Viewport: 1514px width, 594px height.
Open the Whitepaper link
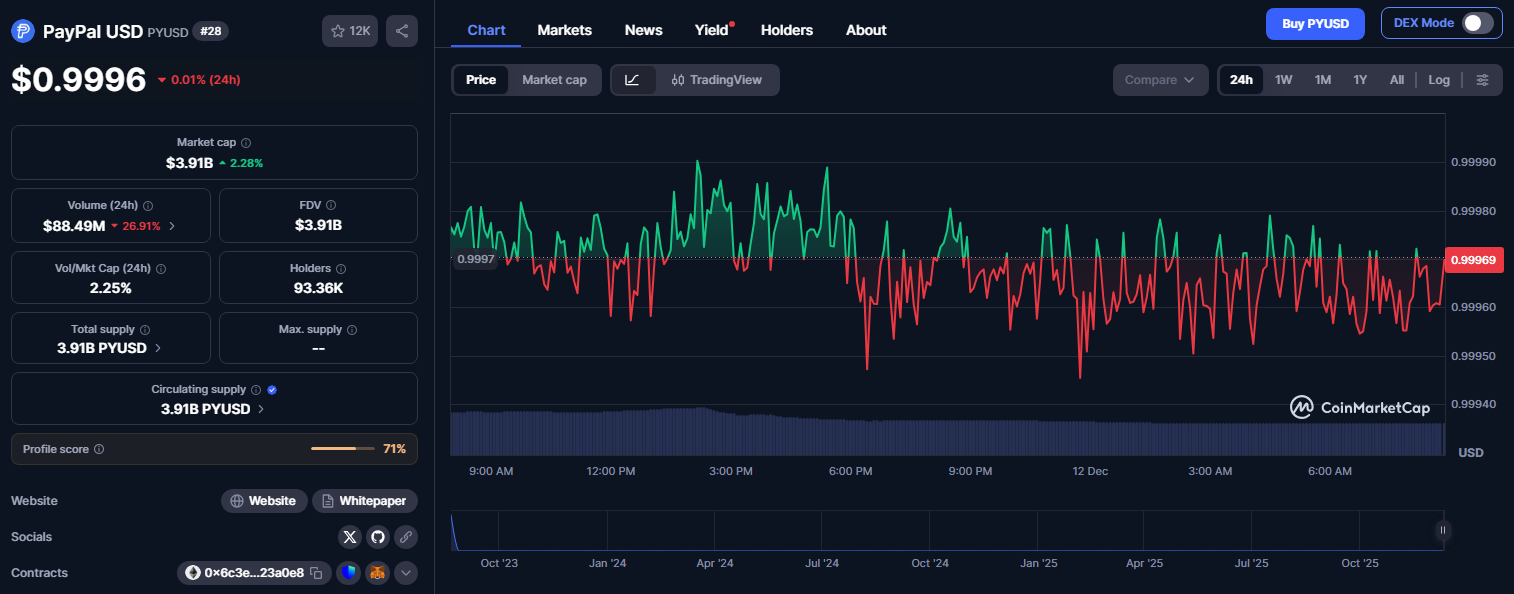tap(365, 501)
